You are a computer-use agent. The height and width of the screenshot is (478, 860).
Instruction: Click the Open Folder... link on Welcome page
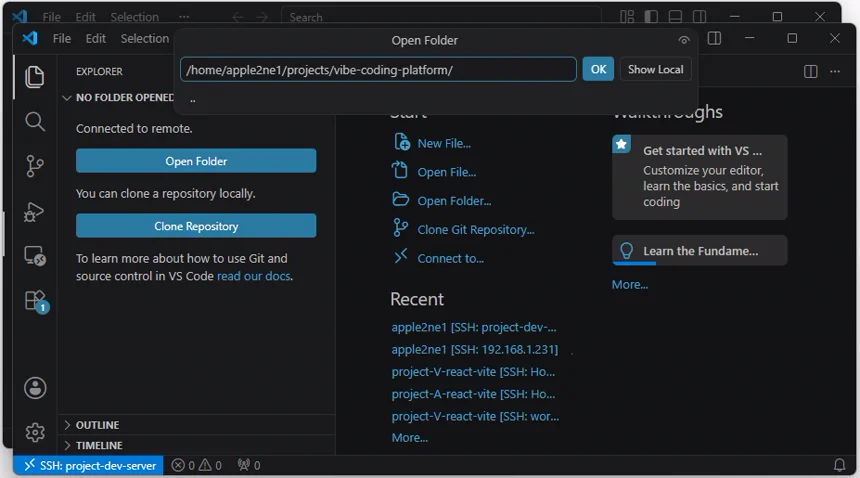click(x=454, y=201)
